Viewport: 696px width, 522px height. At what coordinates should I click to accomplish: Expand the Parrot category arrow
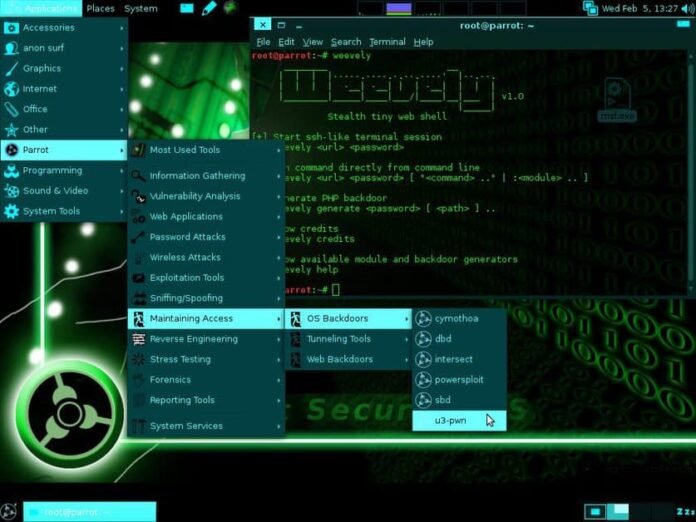(x=122, y=150)
